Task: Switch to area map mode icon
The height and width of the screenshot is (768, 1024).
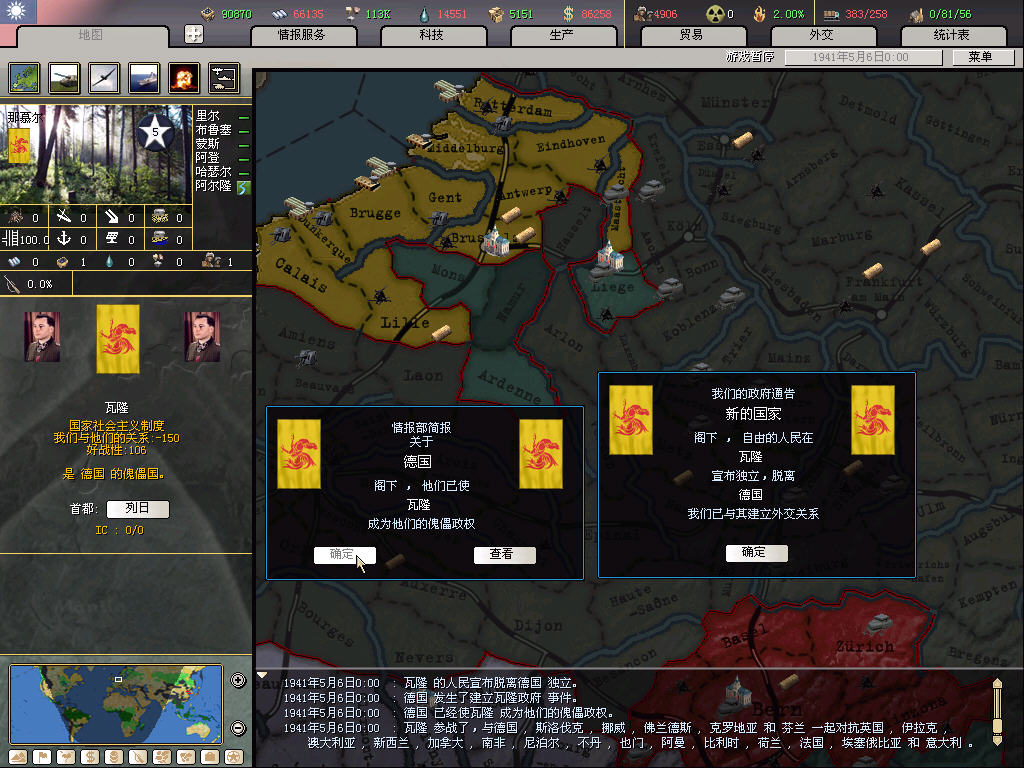Action: coord(186,757)
